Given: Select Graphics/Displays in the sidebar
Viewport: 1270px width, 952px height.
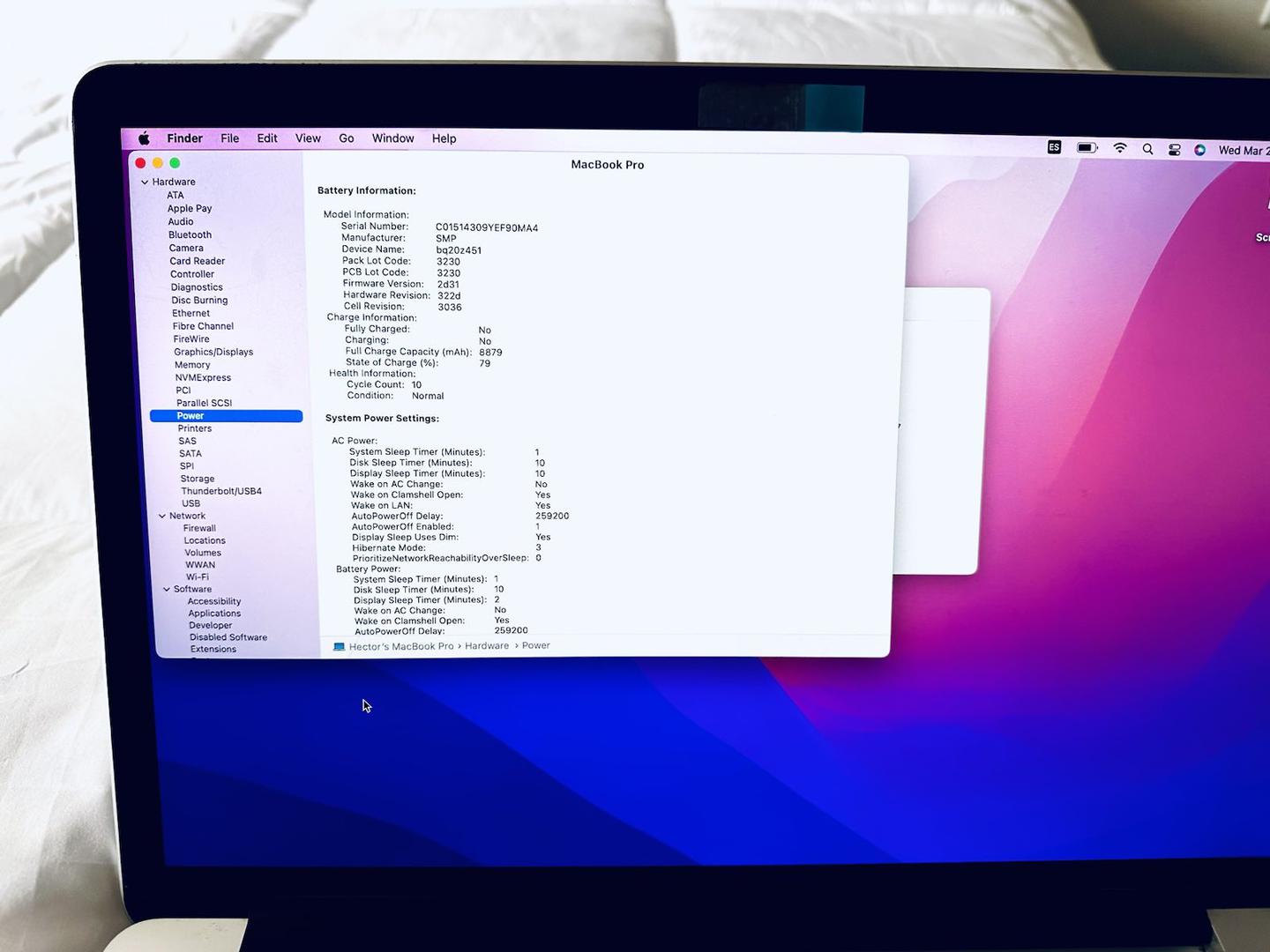Looking at the screenshot, I should [213, 352].
